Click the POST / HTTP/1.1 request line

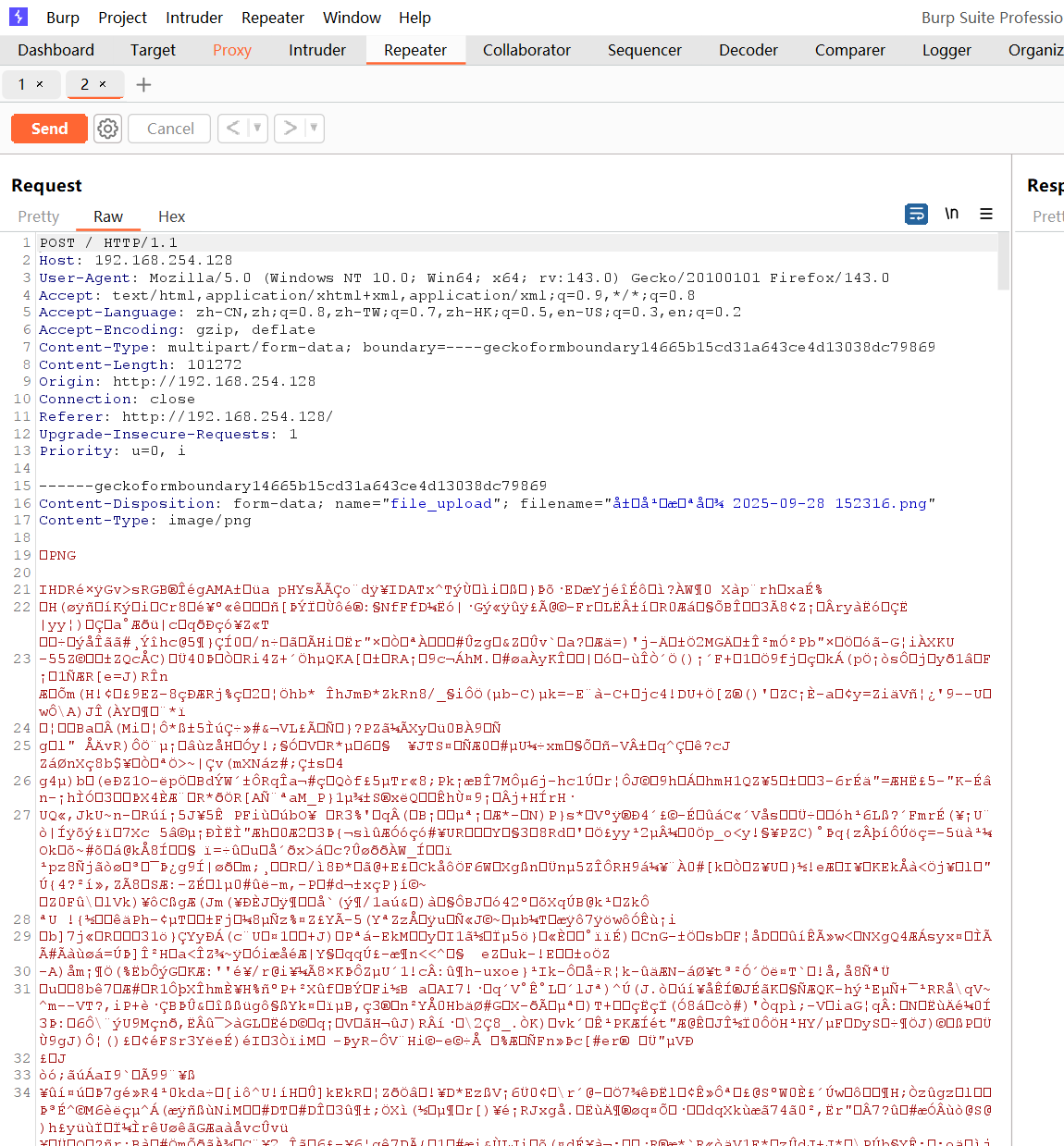[x=108, y=242]
